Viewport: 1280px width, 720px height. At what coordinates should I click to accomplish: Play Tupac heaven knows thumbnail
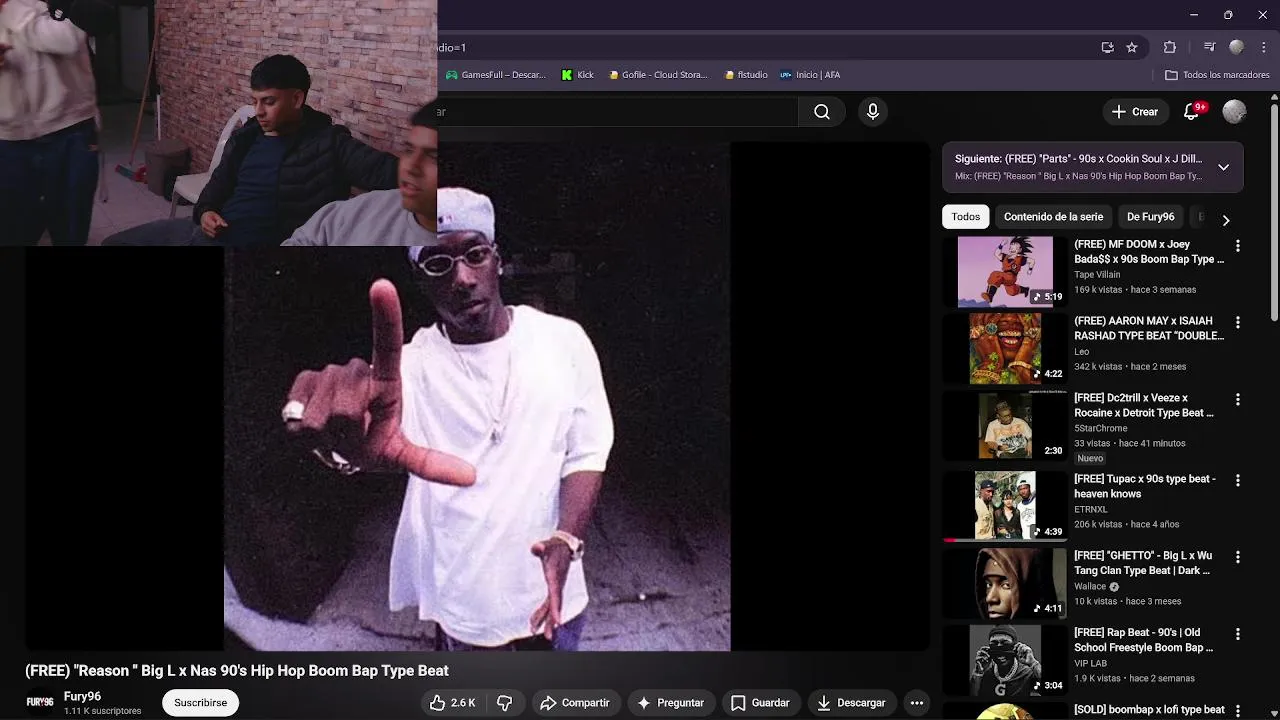click(x=1005, y=506)
